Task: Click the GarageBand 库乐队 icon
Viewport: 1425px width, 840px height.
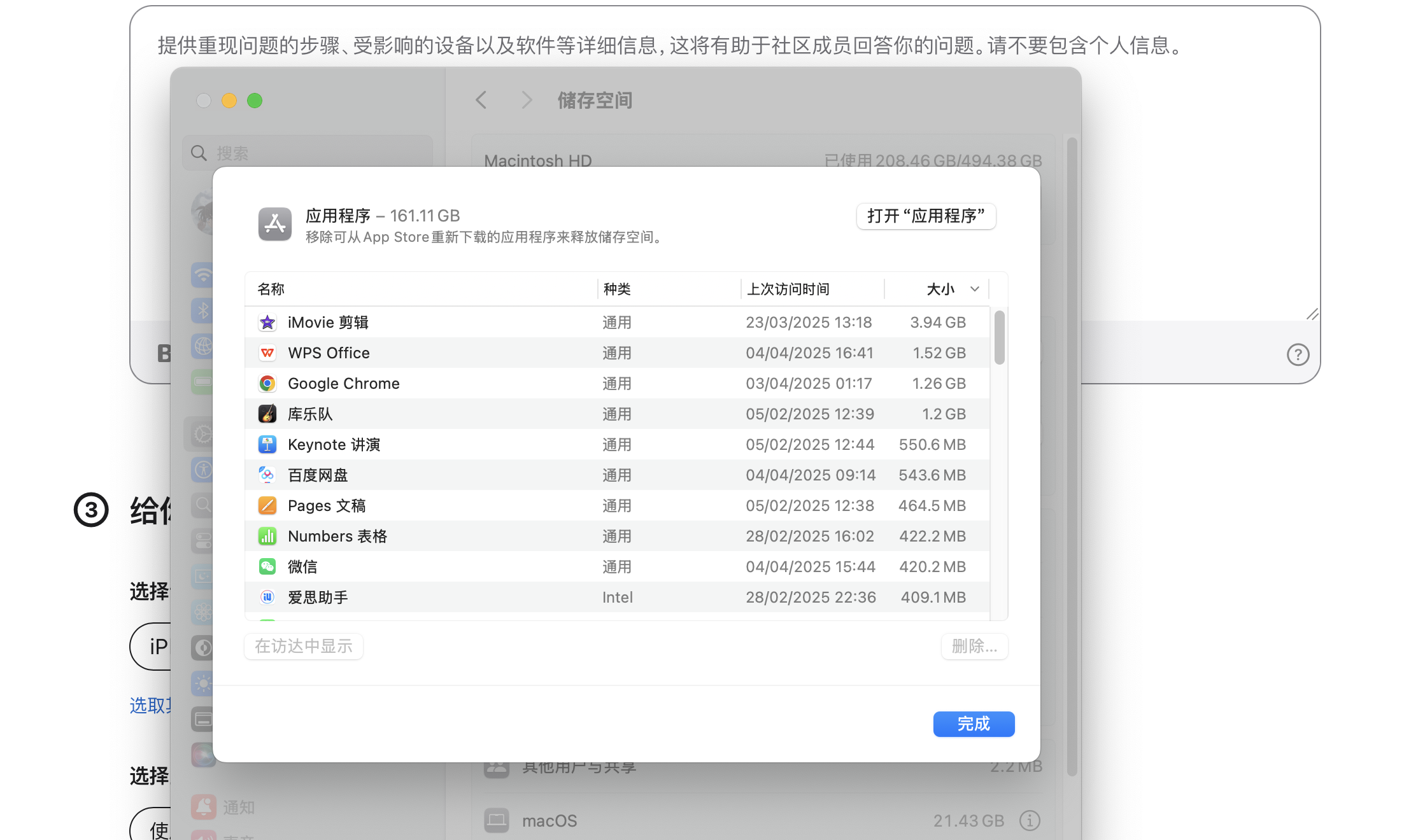Action: point(267,414)
